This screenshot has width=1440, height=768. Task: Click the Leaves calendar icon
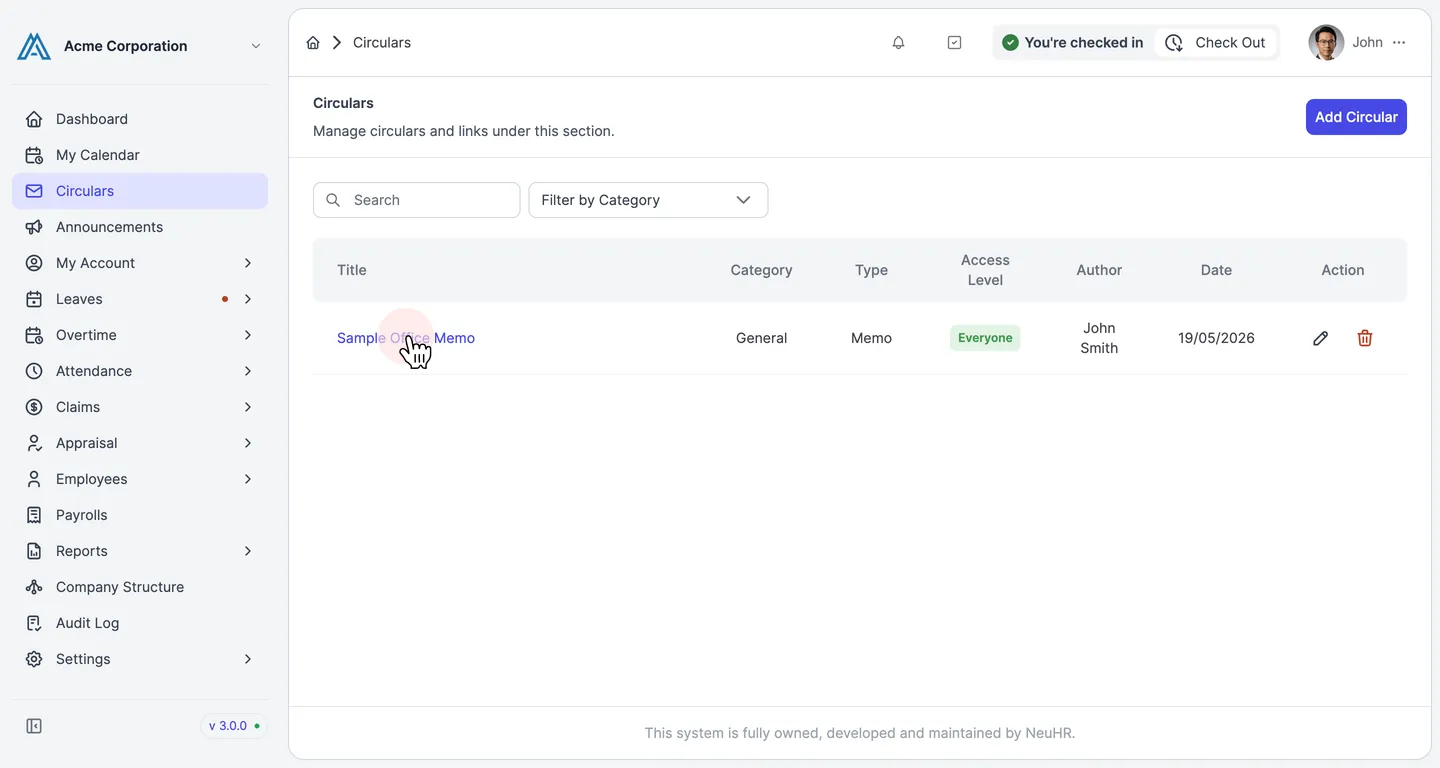coord(34,299)
